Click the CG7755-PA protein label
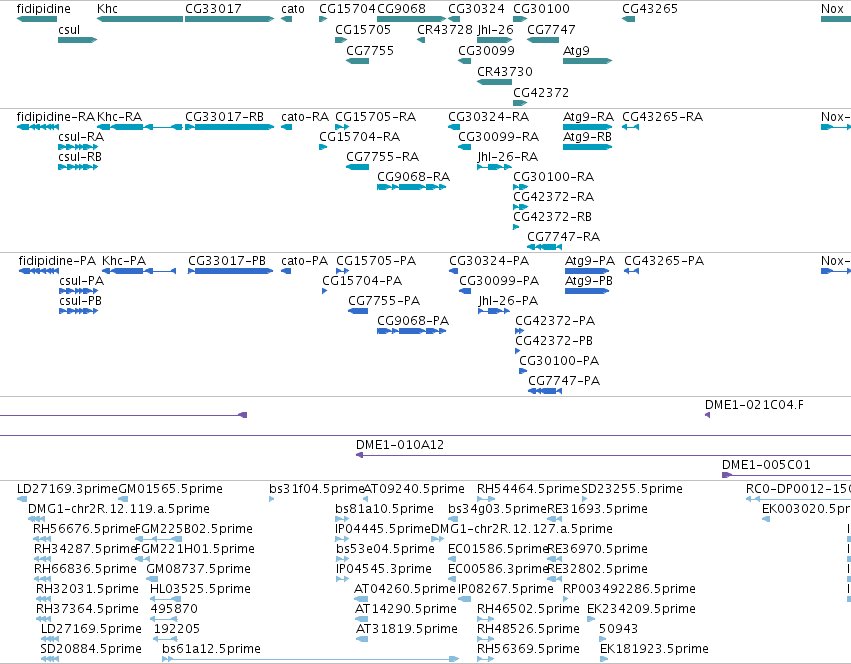The width and height of the screenshot is (851, 664). pos(384,301)
